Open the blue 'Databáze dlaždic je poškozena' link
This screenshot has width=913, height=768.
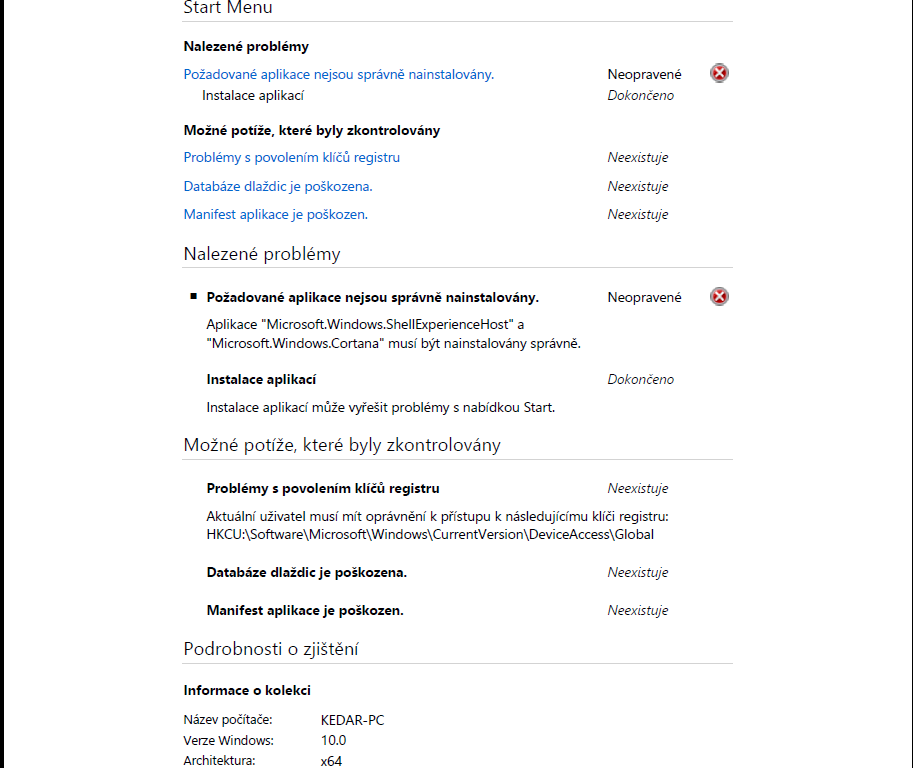point(277,186)
